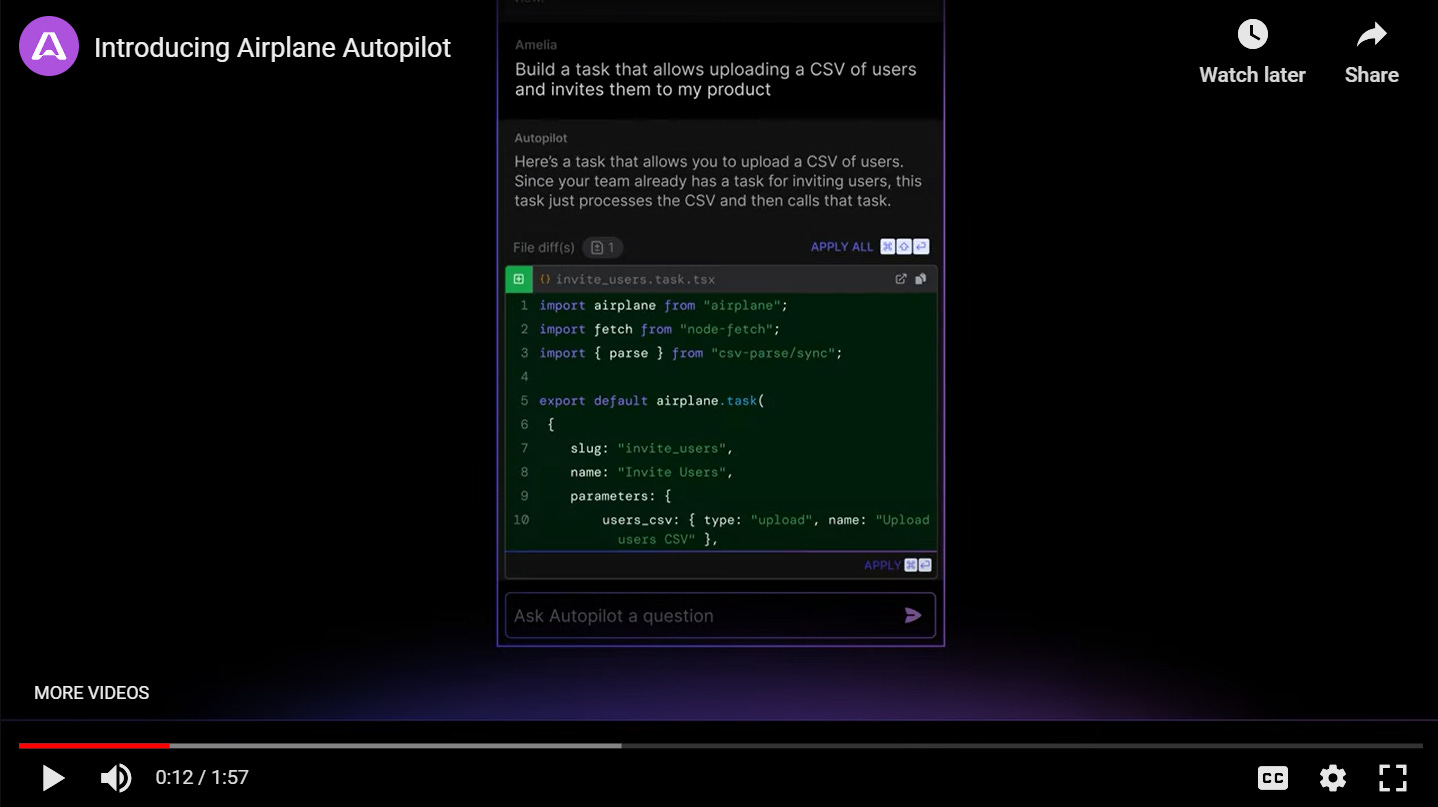Screen dimensions: 1438x807
Task: Click the 0:12 / 1:57 time display
Action: point(202,777)
